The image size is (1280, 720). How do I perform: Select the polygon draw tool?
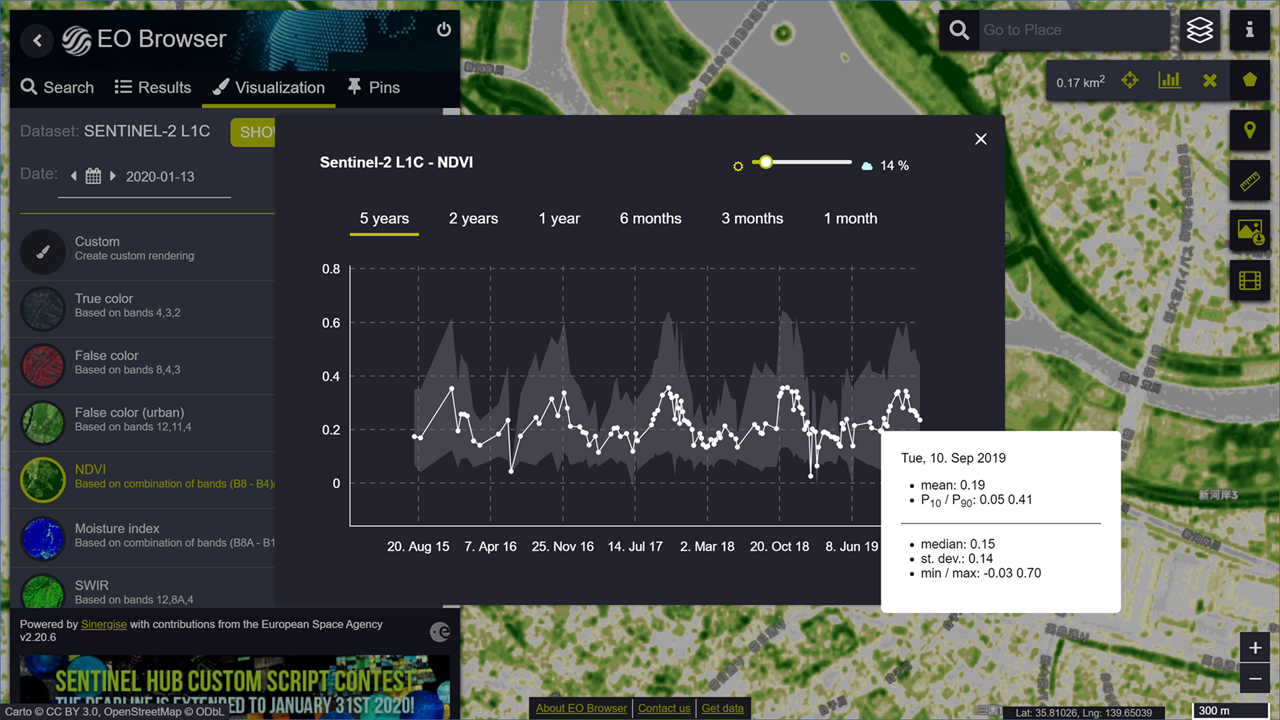[x=1250, y=80]
